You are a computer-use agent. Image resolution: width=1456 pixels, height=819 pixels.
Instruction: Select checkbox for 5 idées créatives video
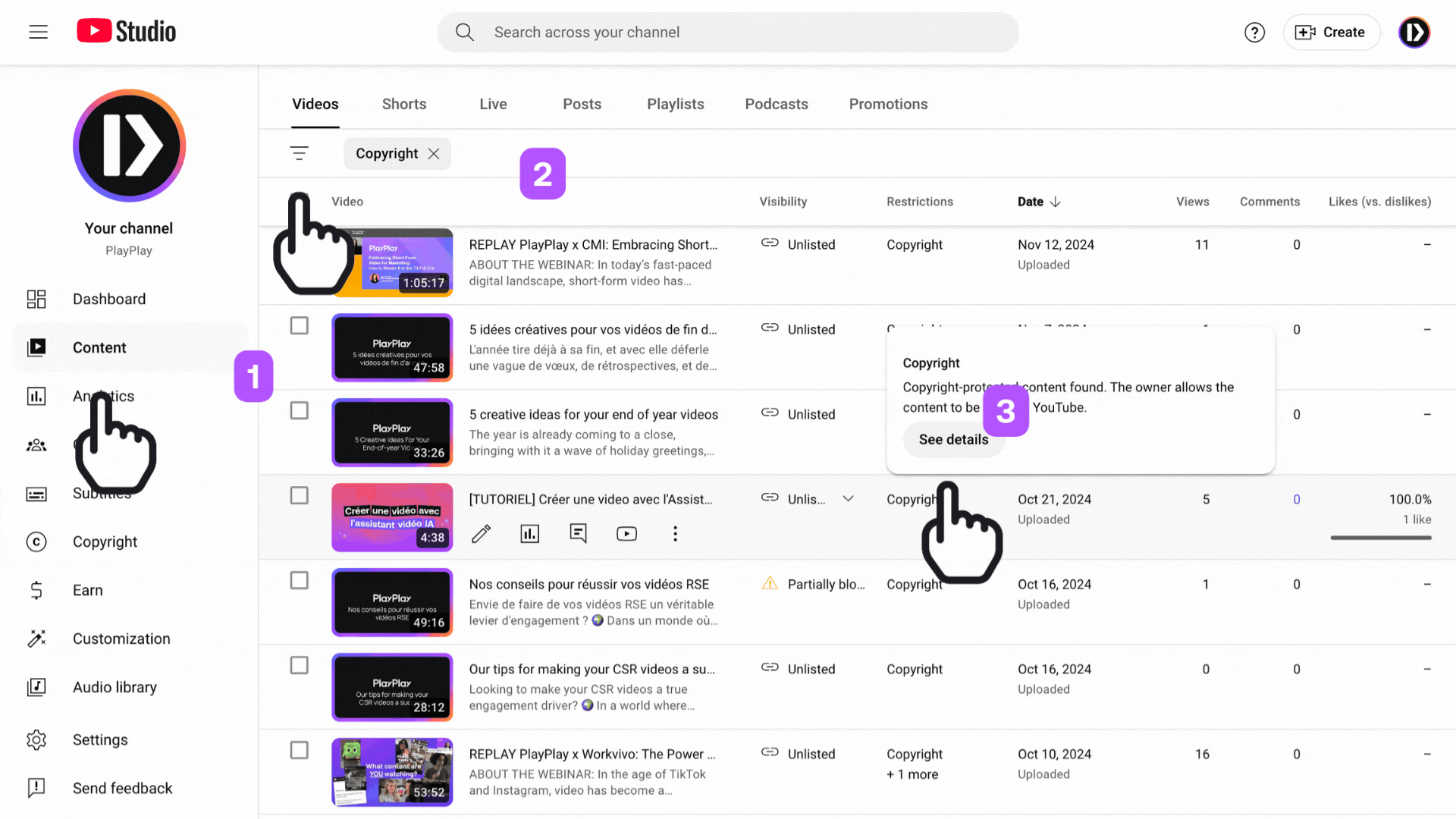(300, 325)
